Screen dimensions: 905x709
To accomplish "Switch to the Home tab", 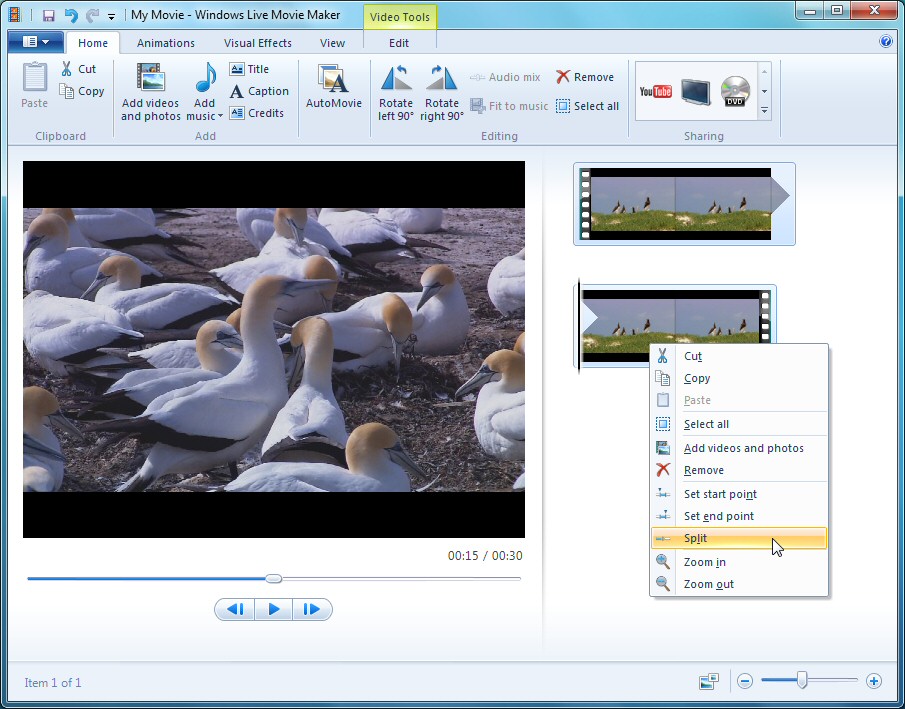I will [93, 43].
